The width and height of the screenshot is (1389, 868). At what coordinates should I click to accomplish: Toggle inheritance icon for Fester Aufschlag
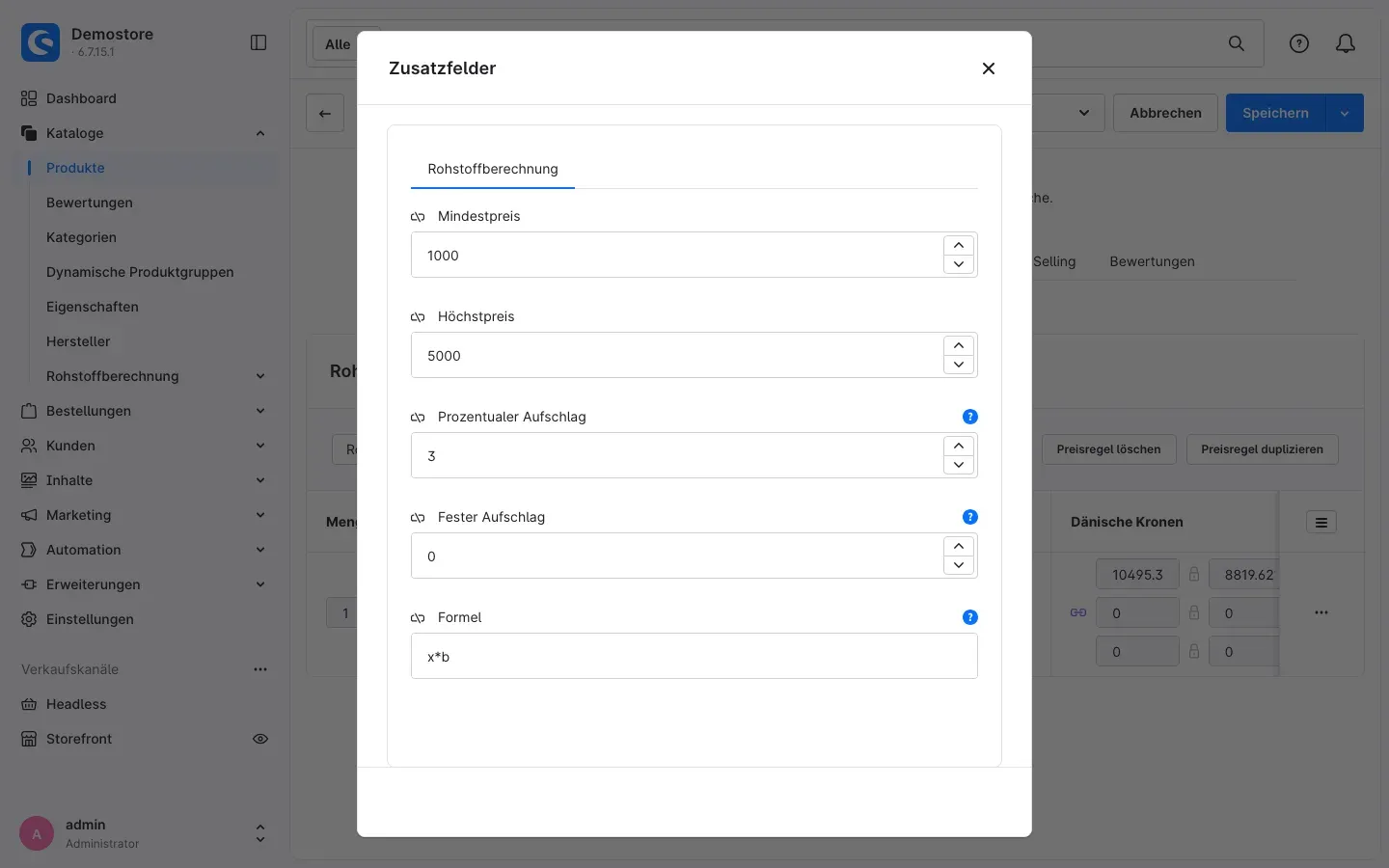click(x=418, y=518)
